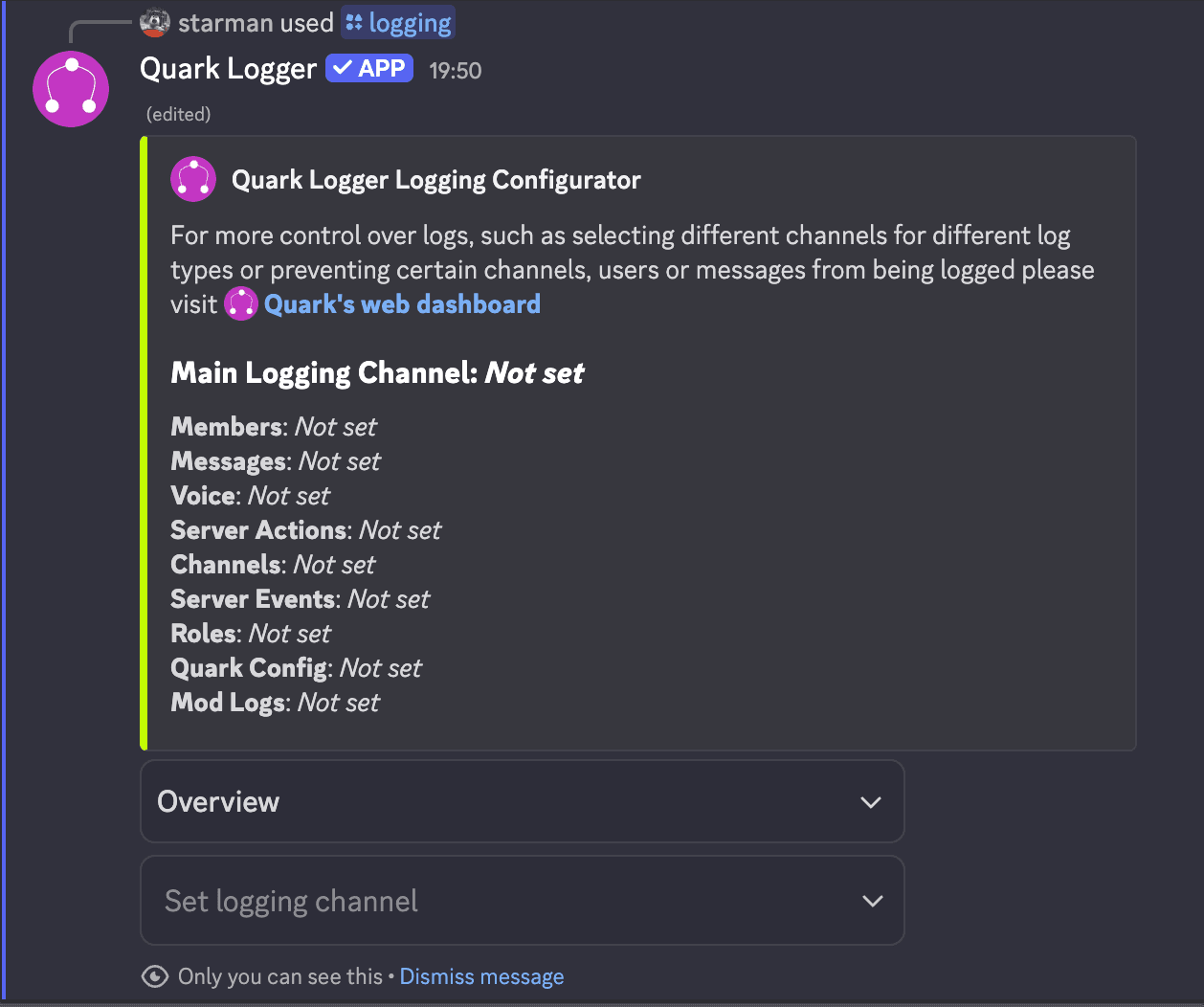Click the chevron on the Overview dropdown
Image resolution: width=1204 pixels, height=1007 pixels.
pos(871,801)
